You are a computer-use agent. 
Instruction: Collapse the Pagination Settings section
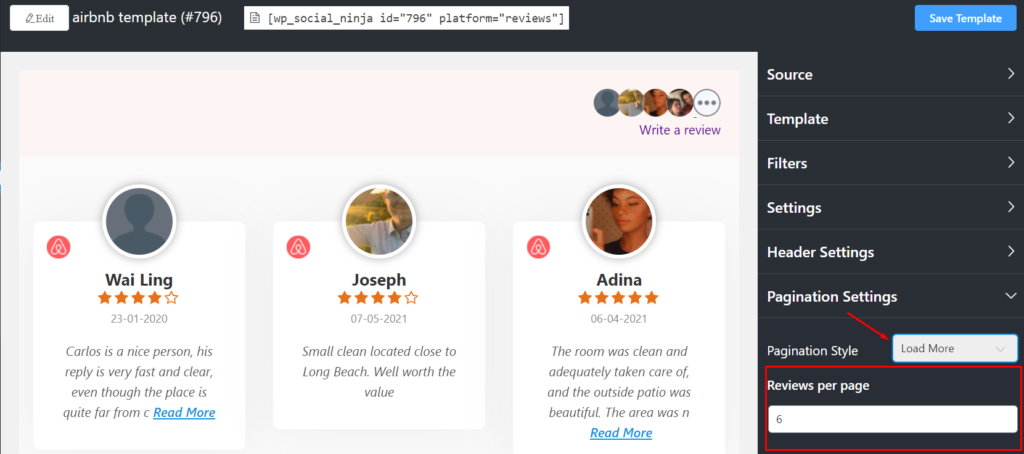891,296
